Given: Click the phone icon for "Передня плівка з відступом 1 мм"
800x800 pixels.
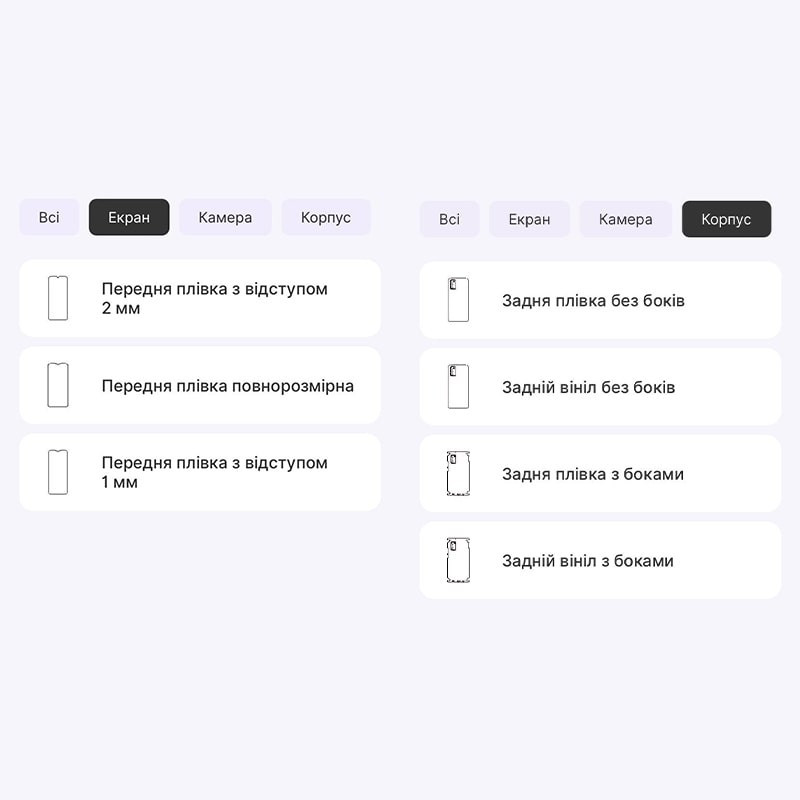Looking at the screenshot, I should [58, 472].
